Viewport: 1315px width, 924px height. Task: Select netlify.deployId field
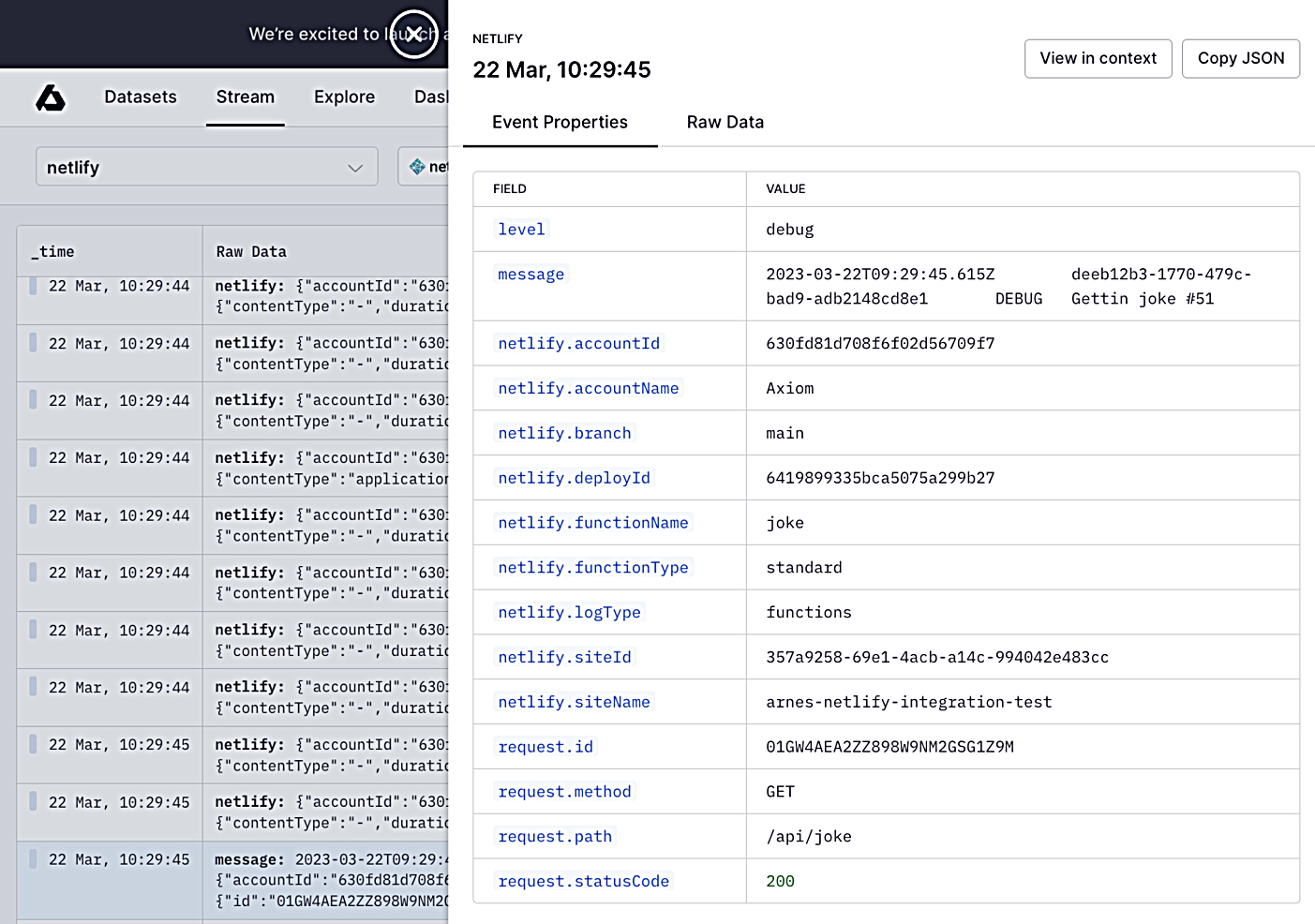574,478
